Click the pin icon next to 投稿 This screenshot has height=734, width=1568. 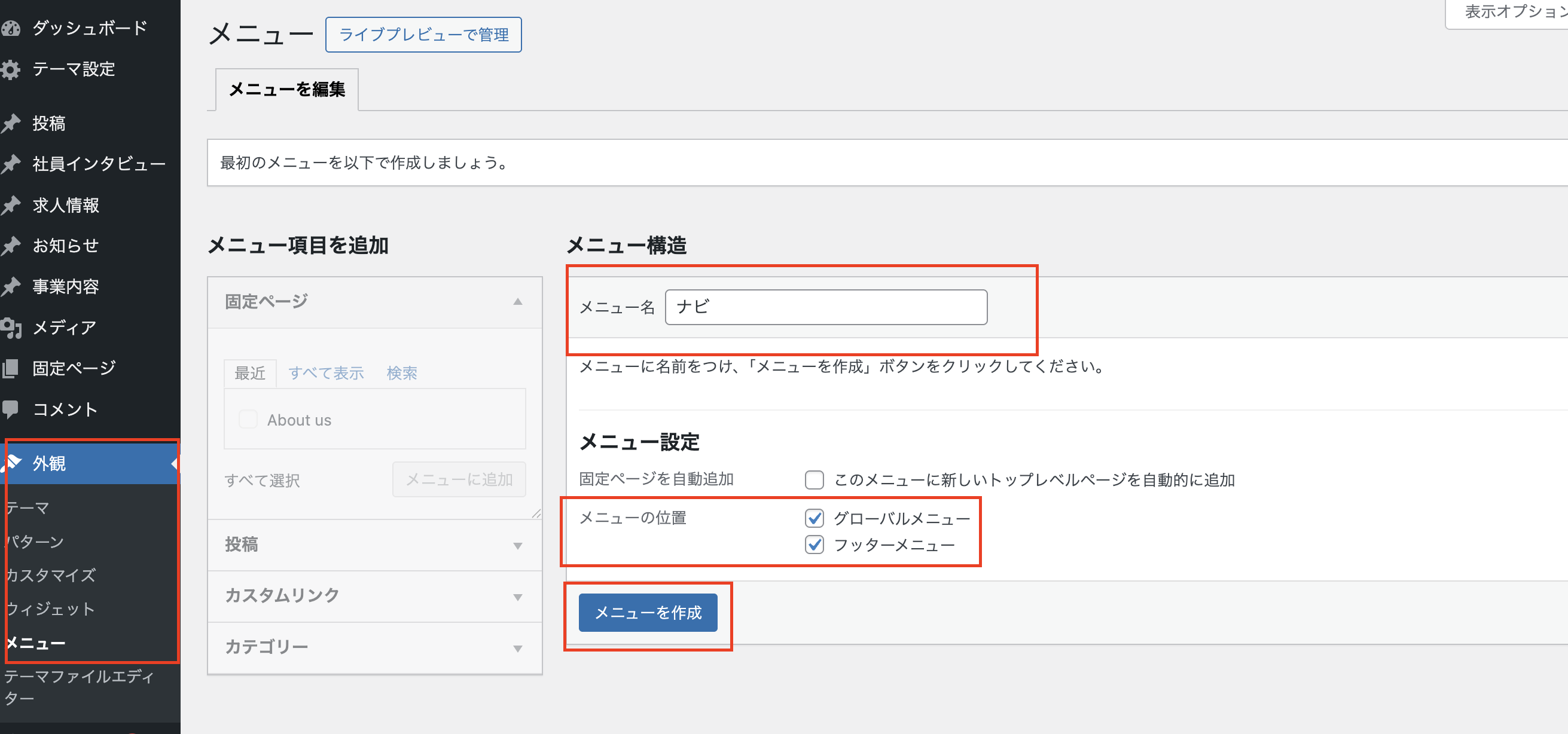click(10, 124)
